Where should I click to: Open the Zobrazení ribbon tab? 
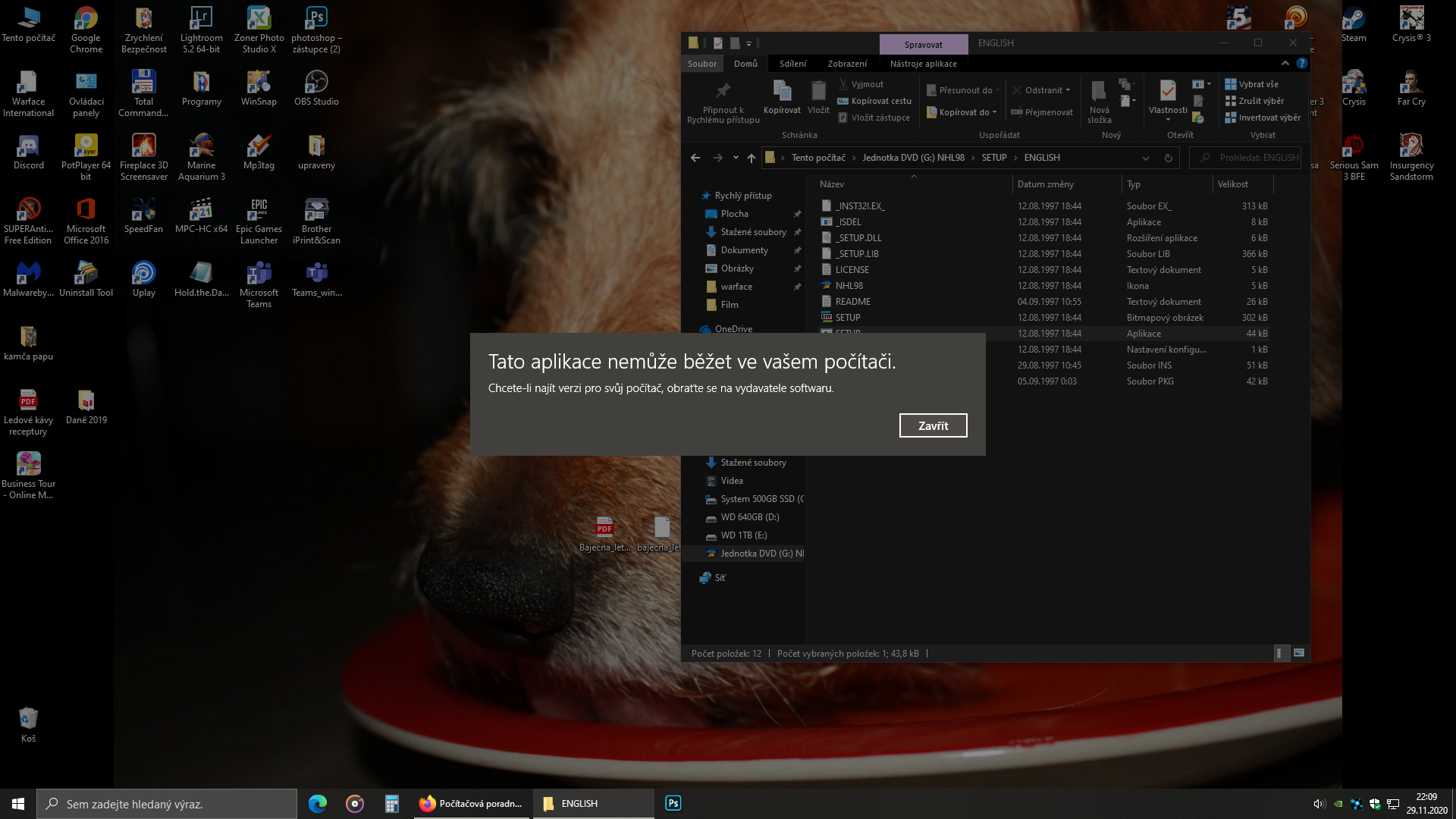[x=847, y=64]
